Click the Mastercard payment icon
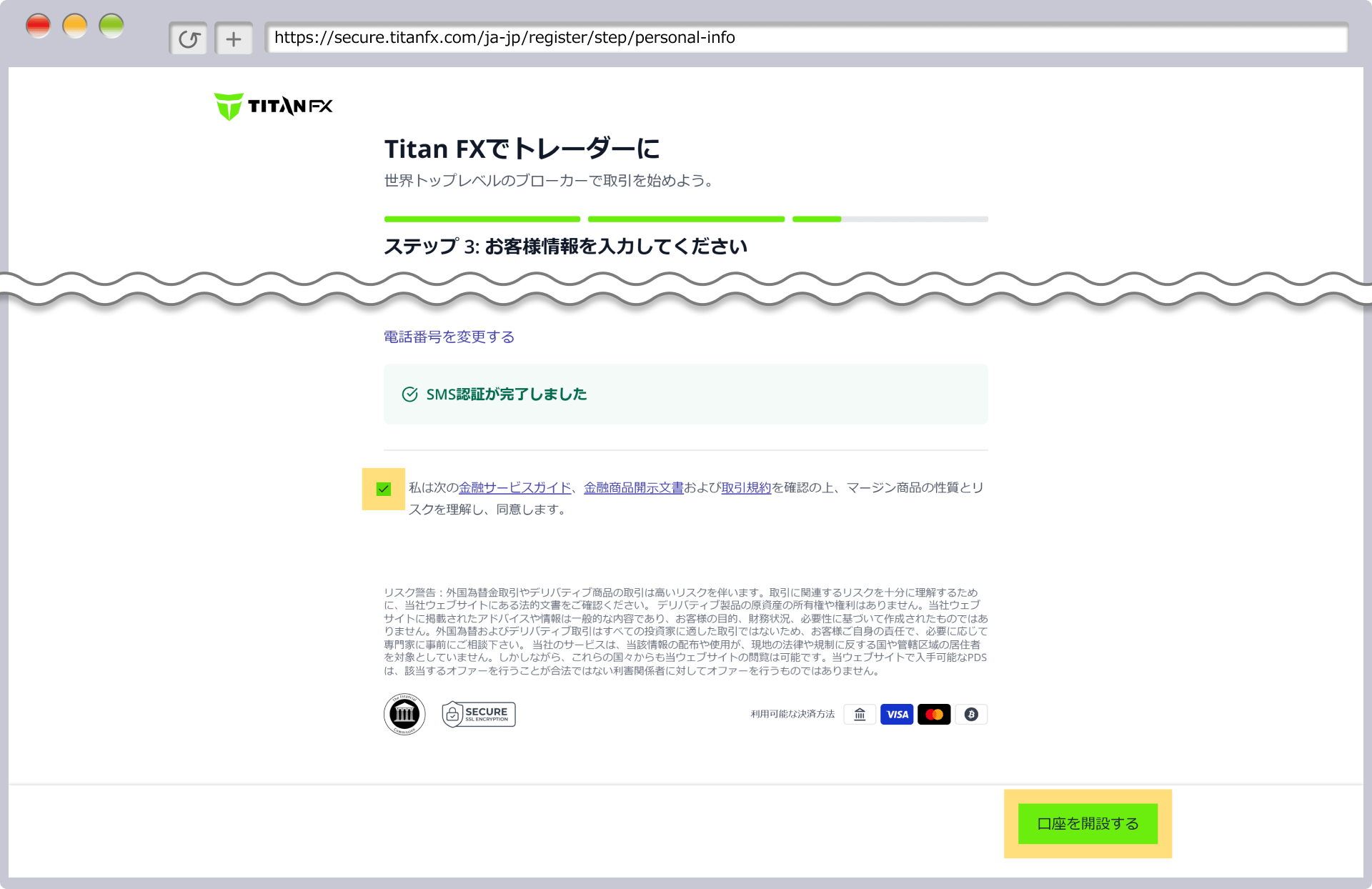The width and height of the screenshot is (1372, 889). point(934,714)
